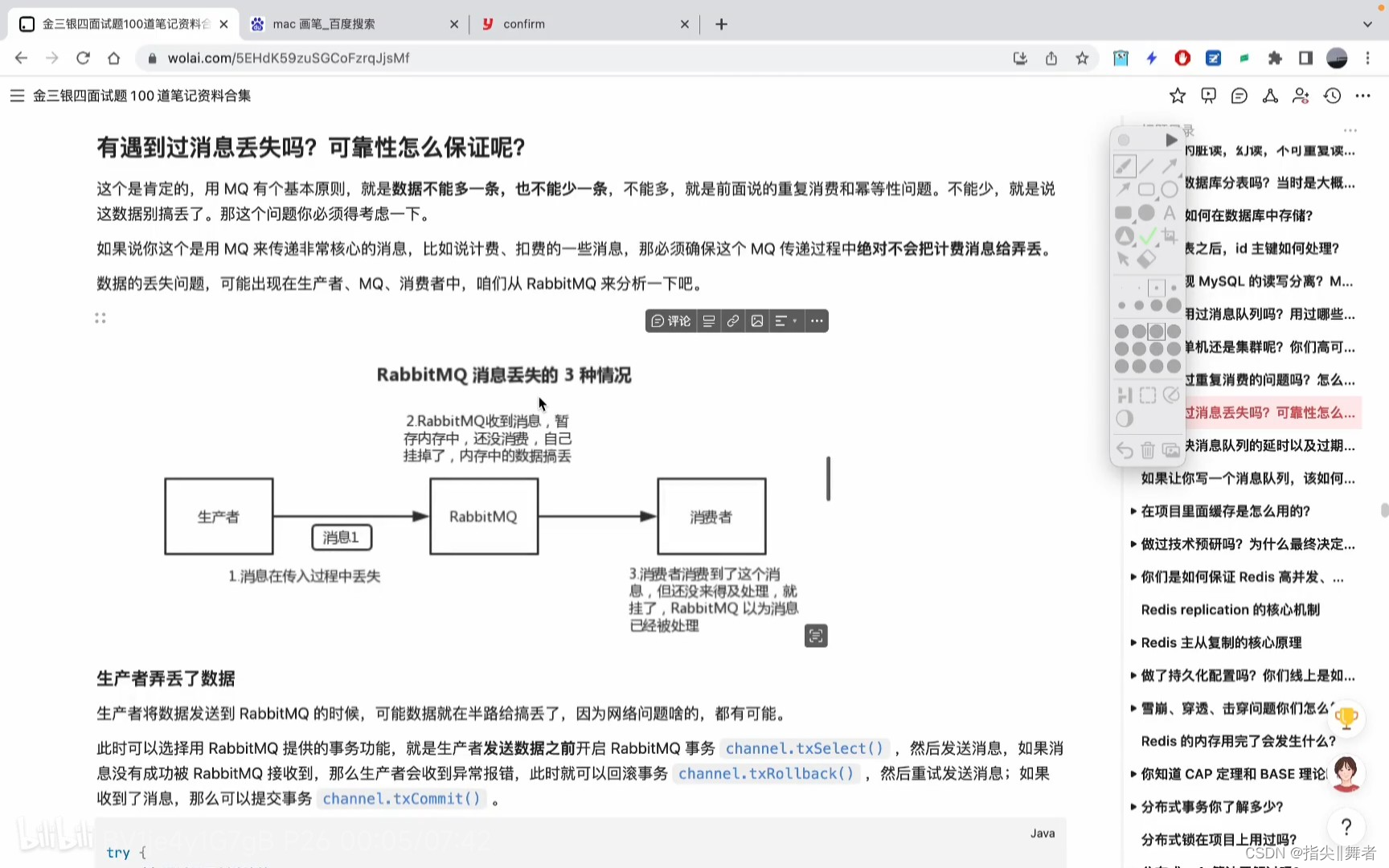Open Chrome three-dot menu

pos(1367,58)
